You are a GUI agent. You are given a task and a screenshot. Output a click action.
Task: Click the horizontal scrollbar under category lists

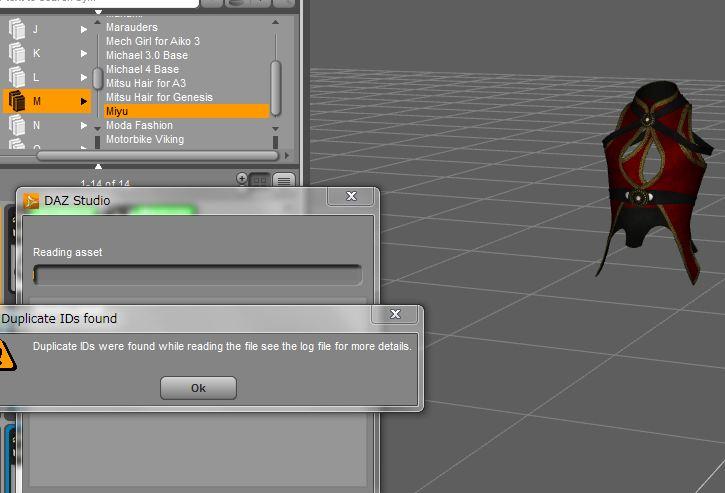point(158,155)
